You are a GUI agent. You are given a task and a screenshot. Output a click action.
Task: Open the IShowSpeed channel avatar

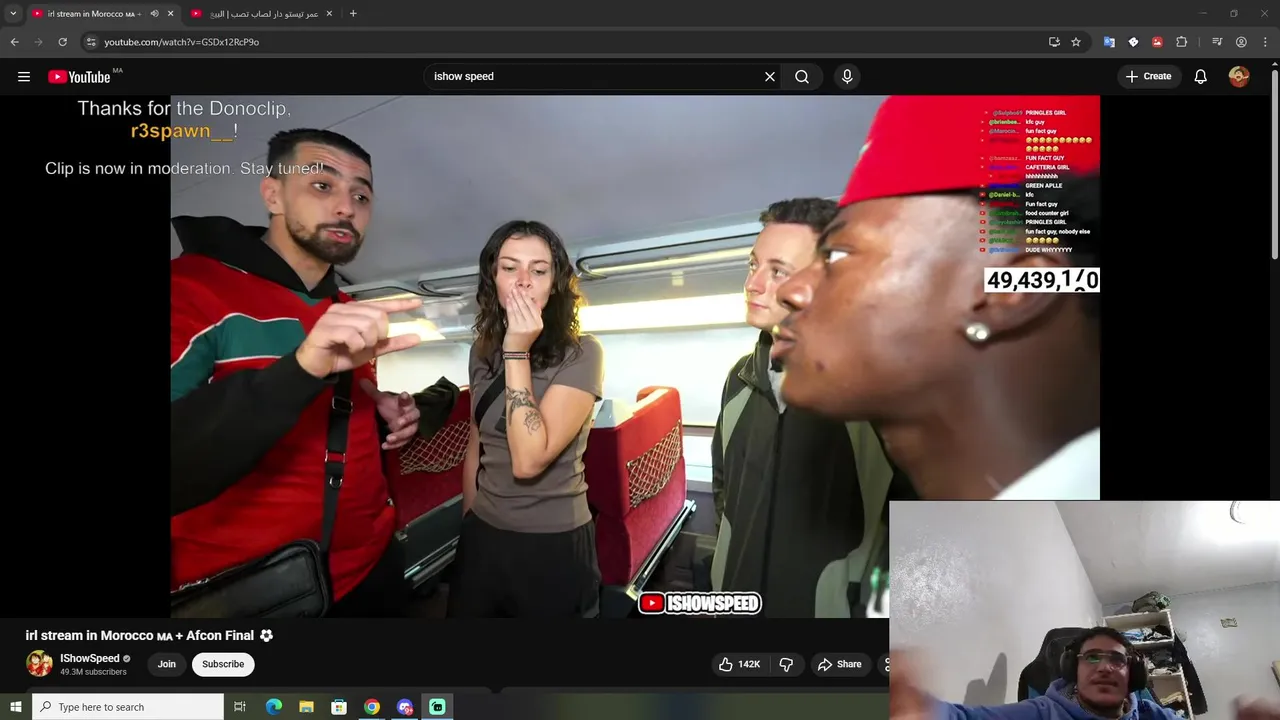pyautogui.click(x=39, y=664)
